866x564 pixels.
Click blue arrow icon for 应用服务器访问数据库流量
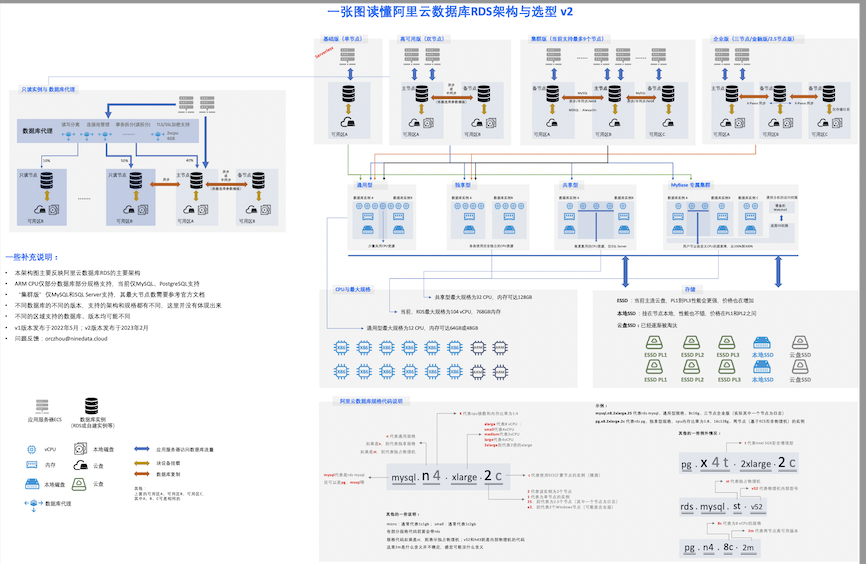tap(142, 449)
